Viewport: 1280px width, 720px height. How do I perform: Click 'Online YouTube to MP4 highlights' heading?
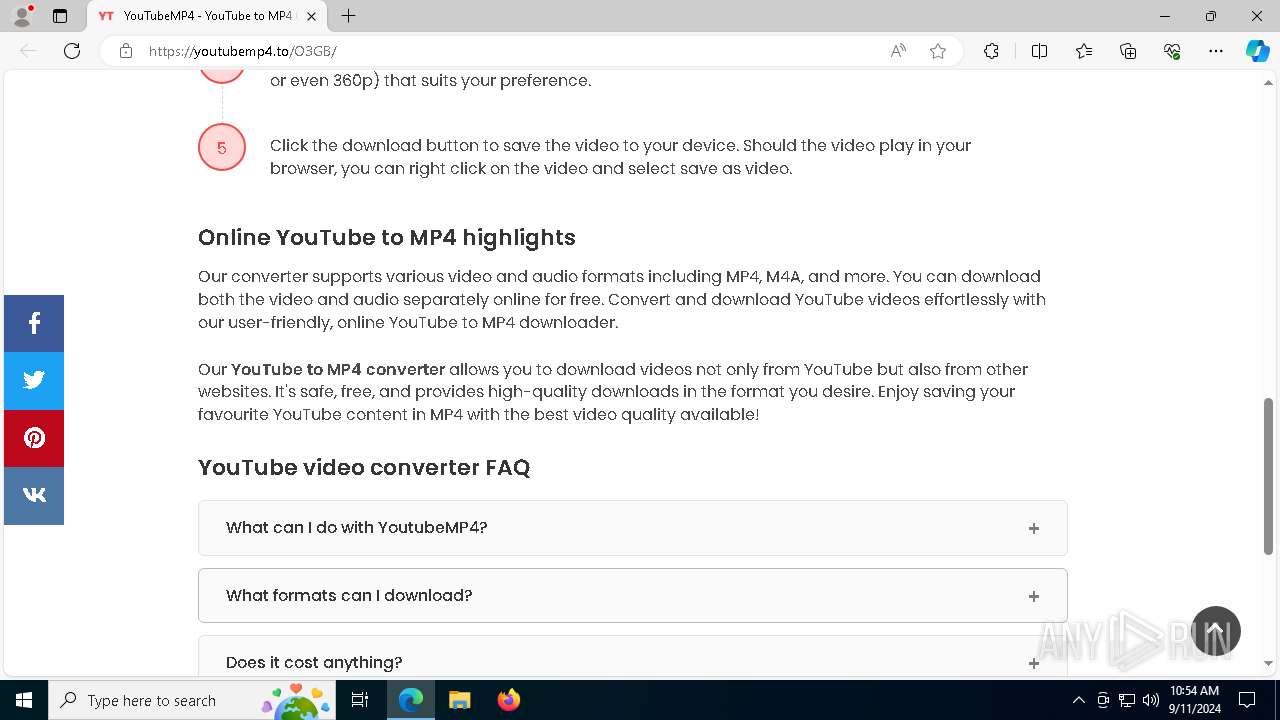[387, 238]
